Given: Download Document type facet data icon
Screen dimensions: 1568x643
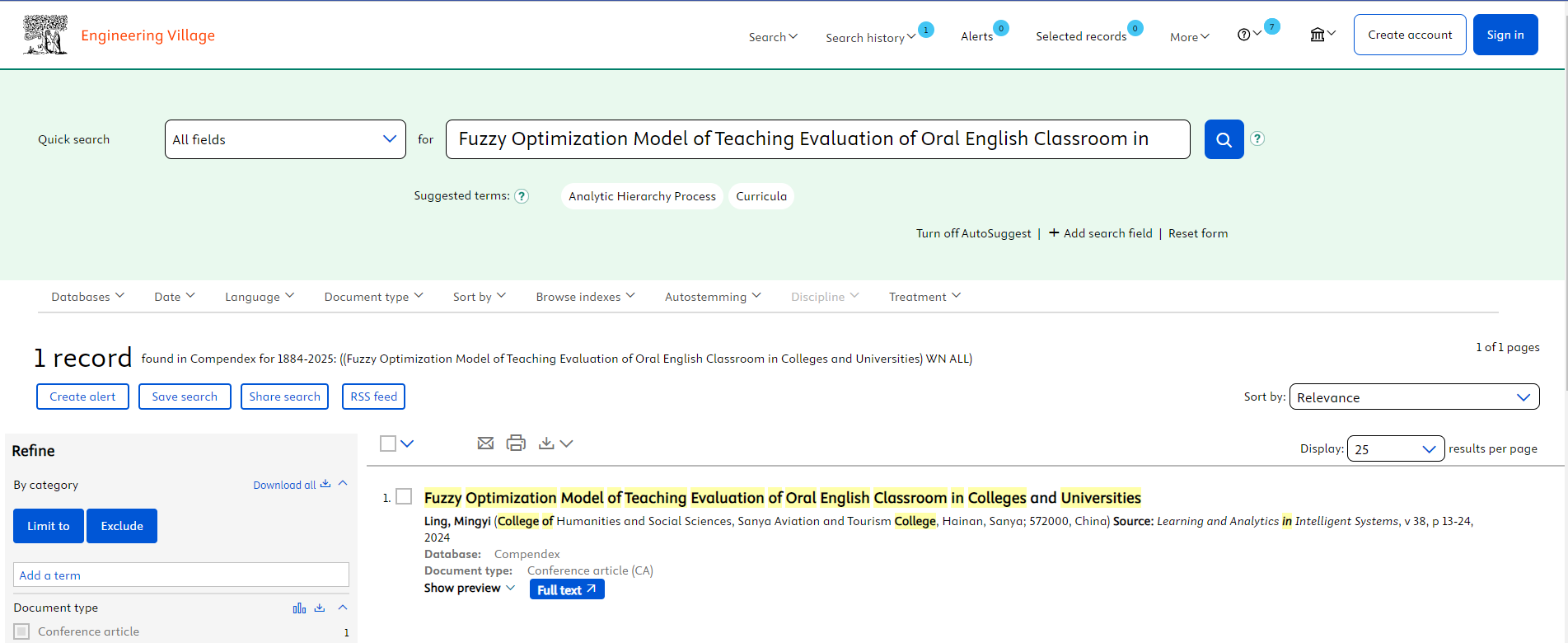Looking at the screenshot, I should click(320, 608).
